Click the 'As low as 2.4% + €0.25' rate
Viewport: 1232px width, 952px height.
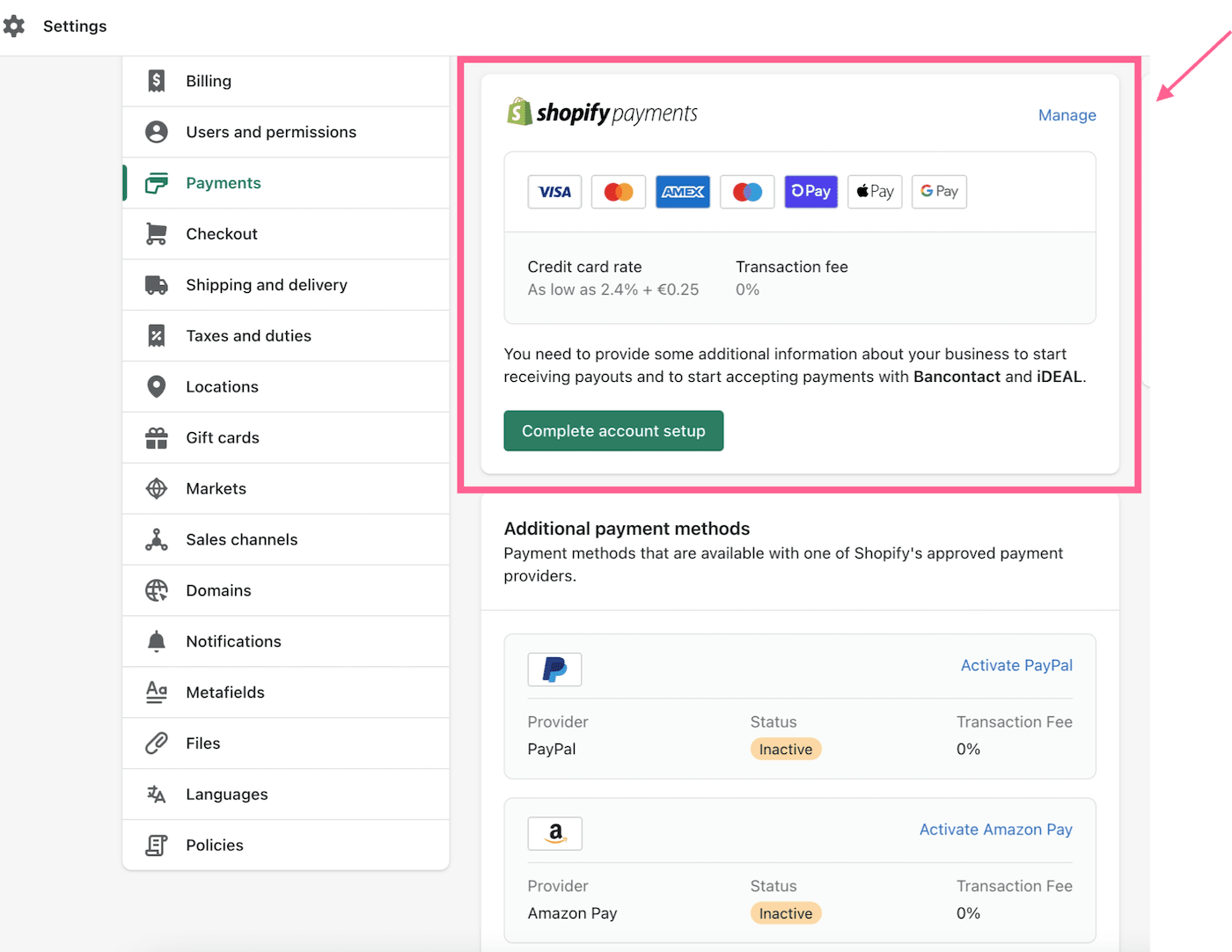point(613,289)
